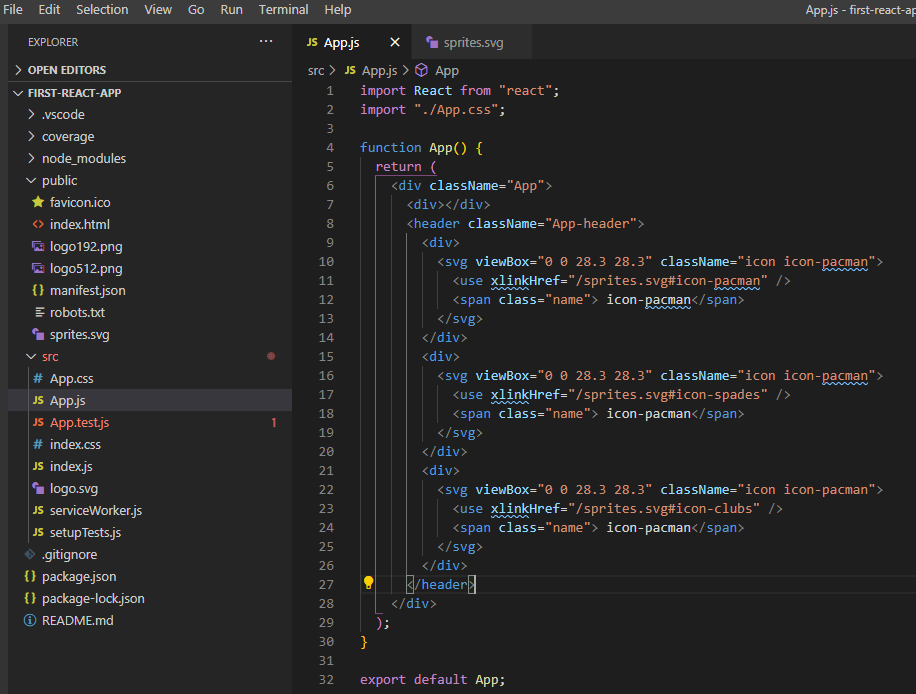This screenshot has height=694, width=916.
Task: Open the Explorer more actions ellipsis
Action: click(x=265, y=42)
